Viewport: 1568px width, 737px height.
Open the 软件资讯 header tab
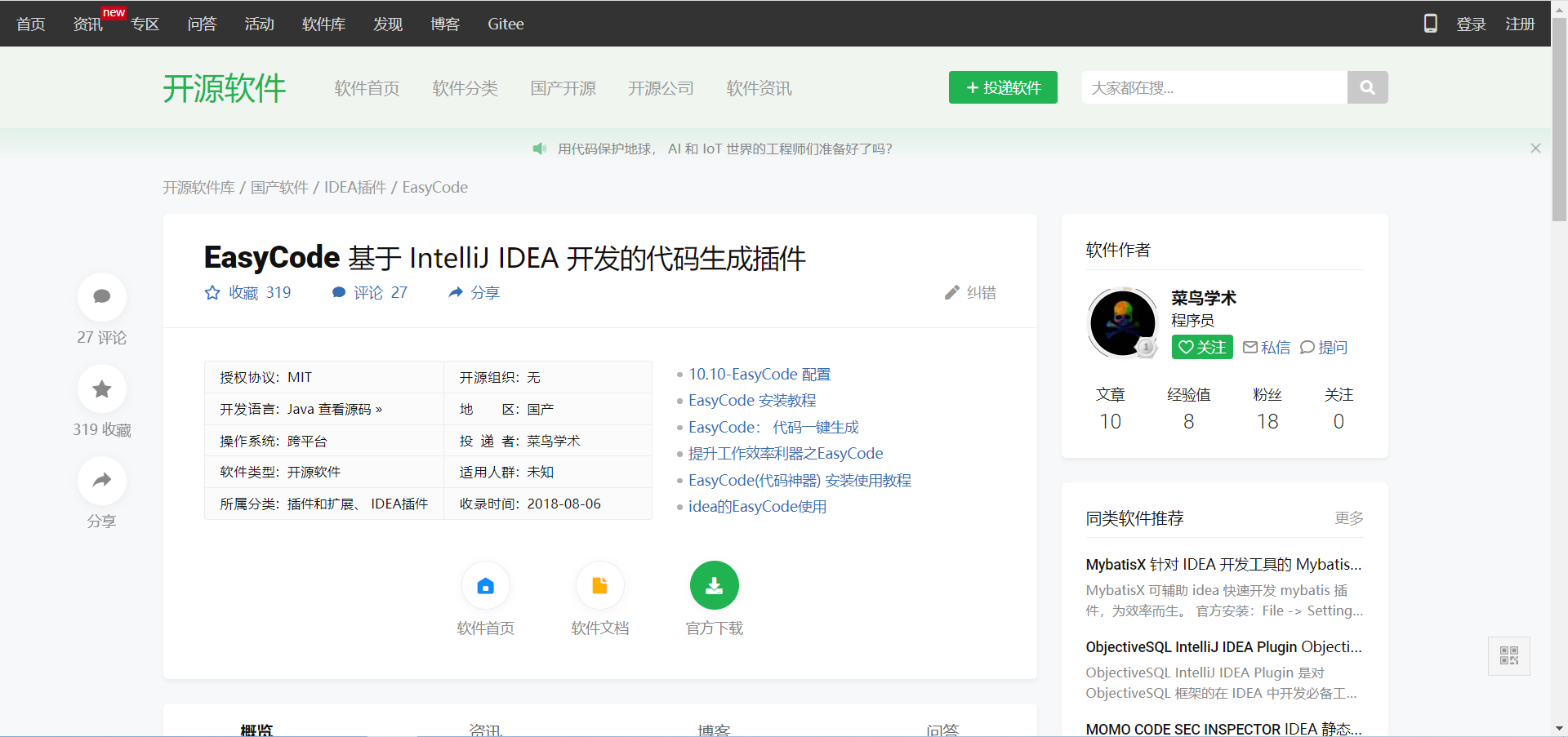759,88
